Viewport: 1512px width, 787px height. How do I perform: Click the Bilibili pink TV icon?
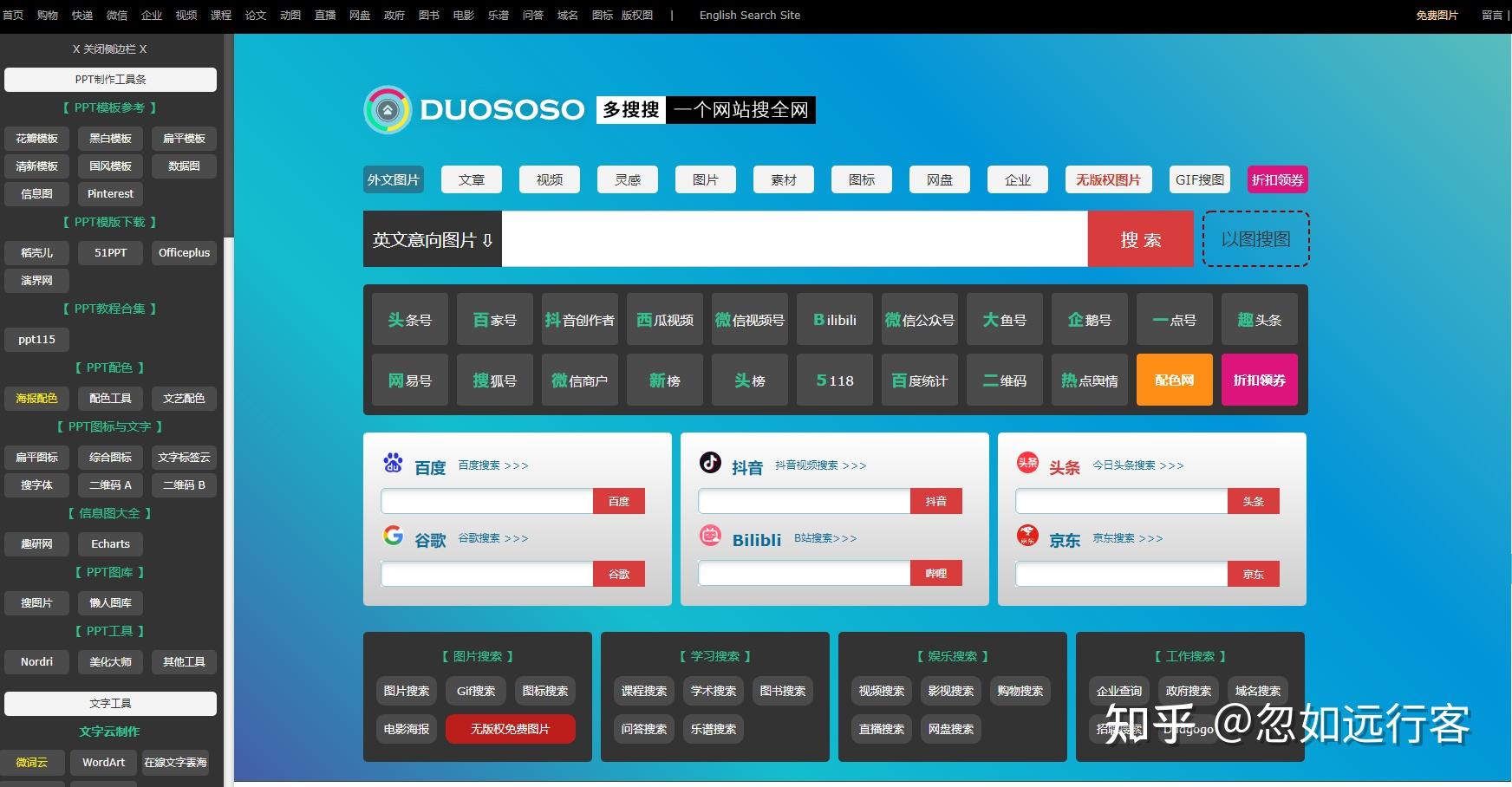[710, 536]
